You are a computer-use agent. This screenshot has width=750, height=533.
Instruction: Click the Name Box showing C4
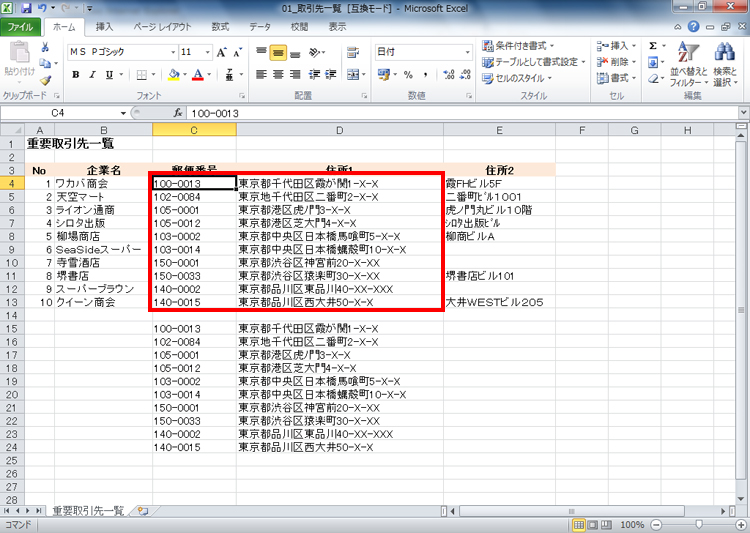[59, 113]
